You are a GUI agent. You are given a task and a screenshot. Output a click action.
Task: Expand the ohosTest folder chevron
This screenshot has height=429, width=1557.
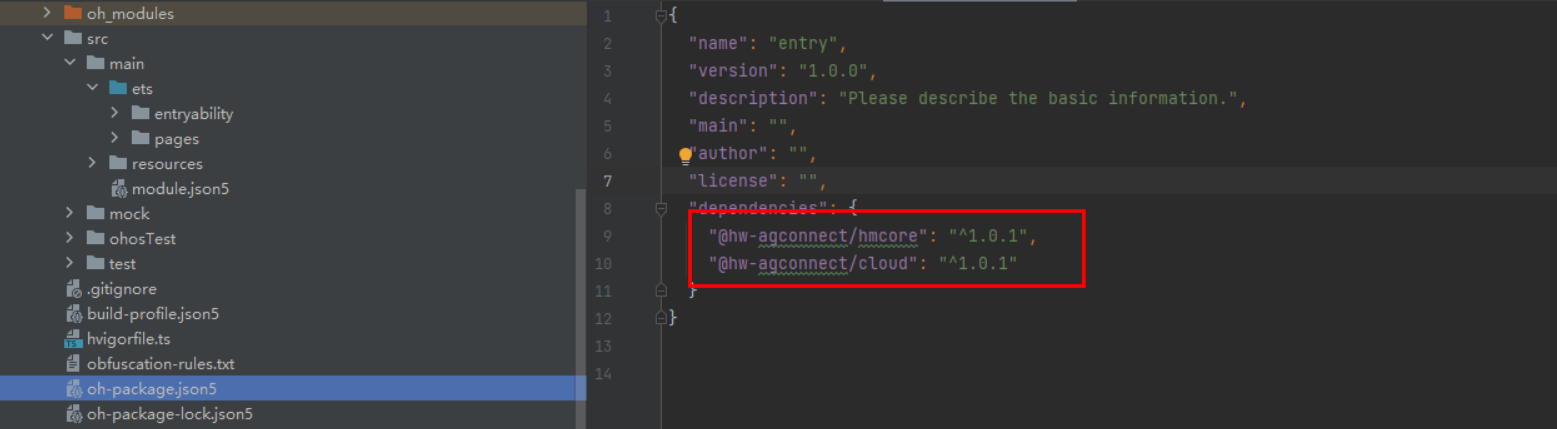[70, 238]
